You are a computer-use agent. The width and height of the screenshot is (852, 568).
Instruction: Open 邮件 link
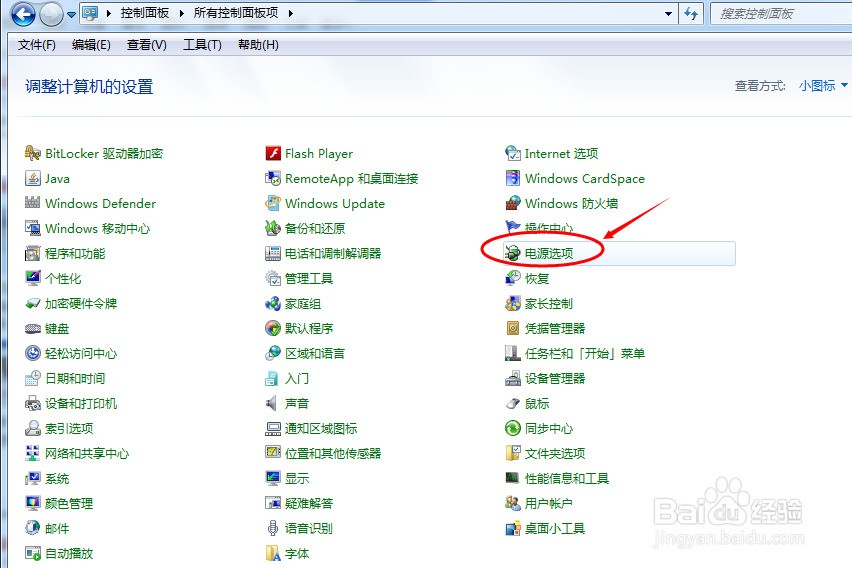pos(57,528)
